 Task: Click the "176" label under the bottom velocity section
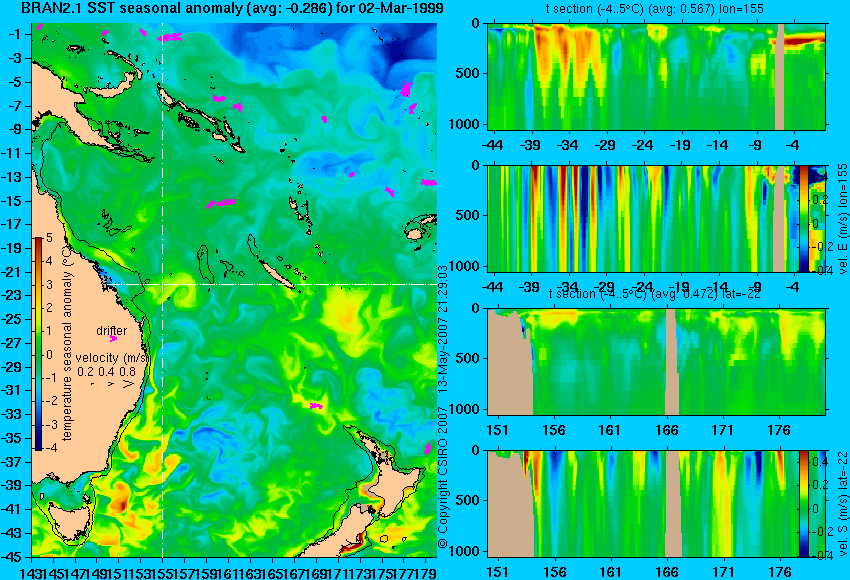click(x=780, y=572)
